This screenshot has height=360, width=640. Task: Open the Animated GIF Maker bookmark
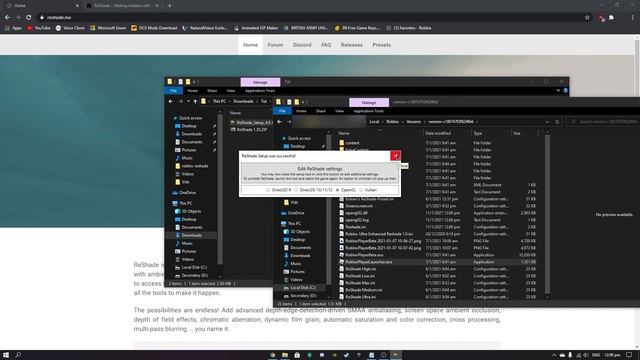[256, 28]
